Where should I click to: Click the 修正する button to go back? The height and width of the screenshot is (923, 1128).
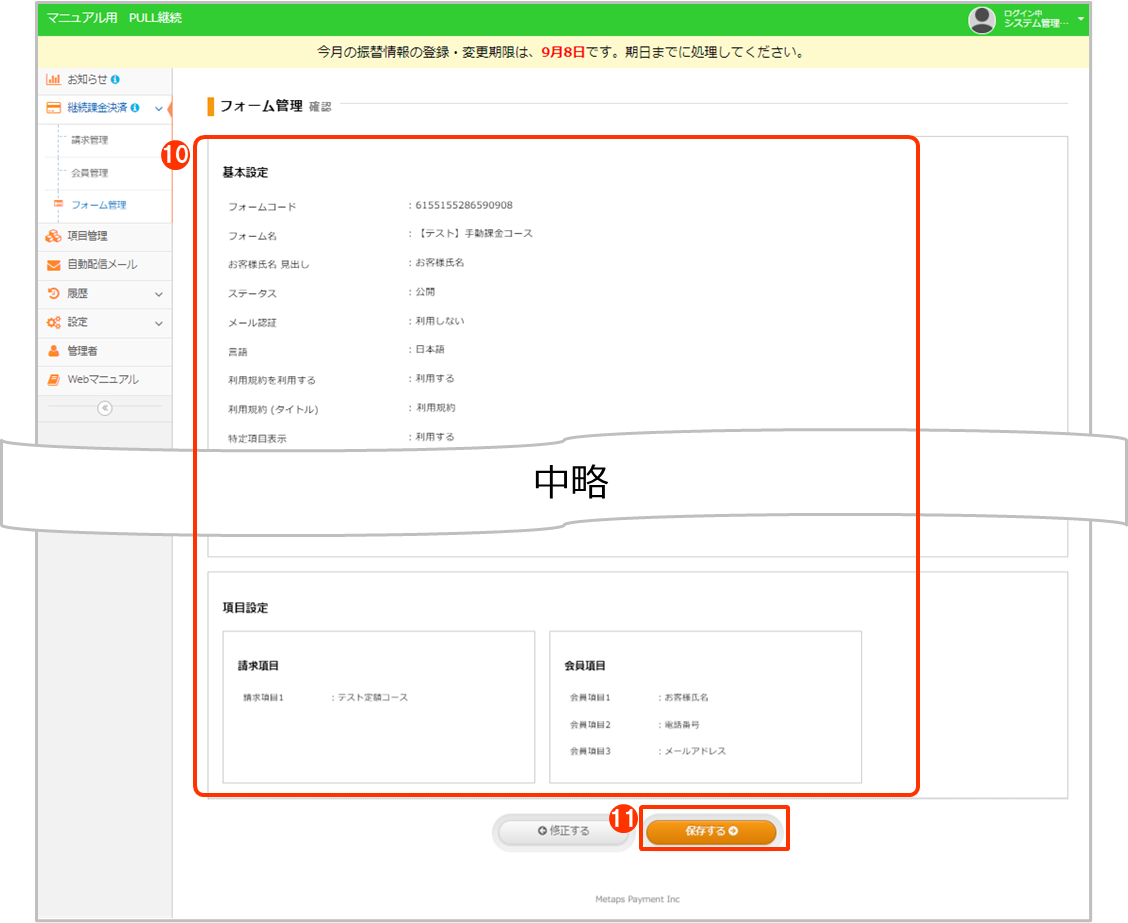[x=563, y=831]
